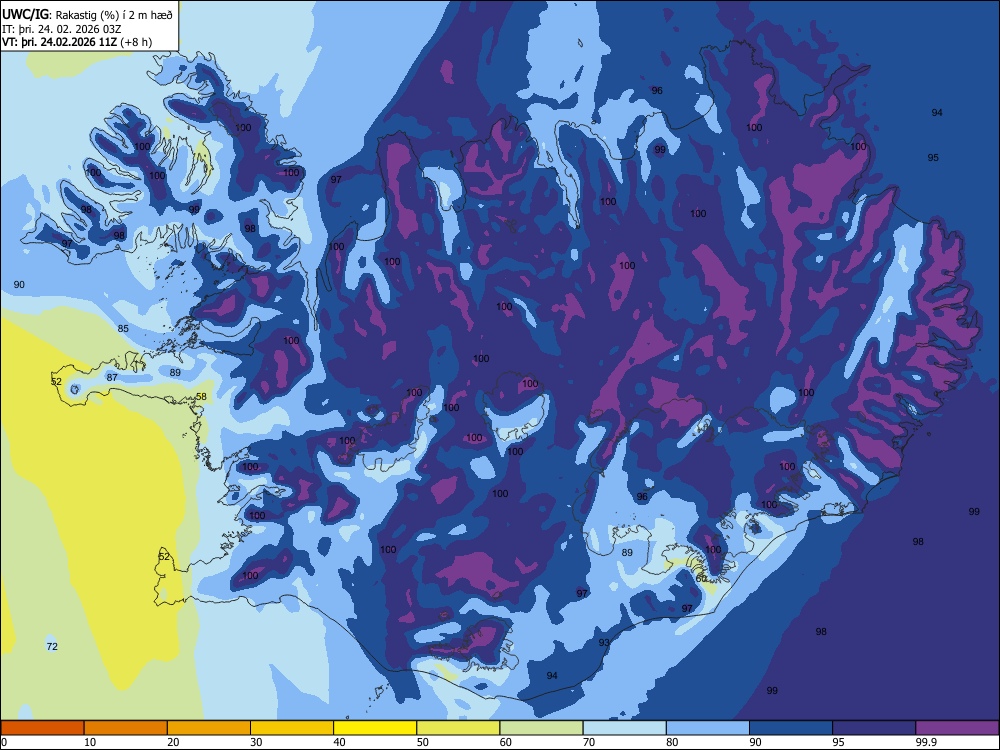1000x750 pixels.
Task: Click the dark orange 0–10 legend swatch
Action: (42, 728)
